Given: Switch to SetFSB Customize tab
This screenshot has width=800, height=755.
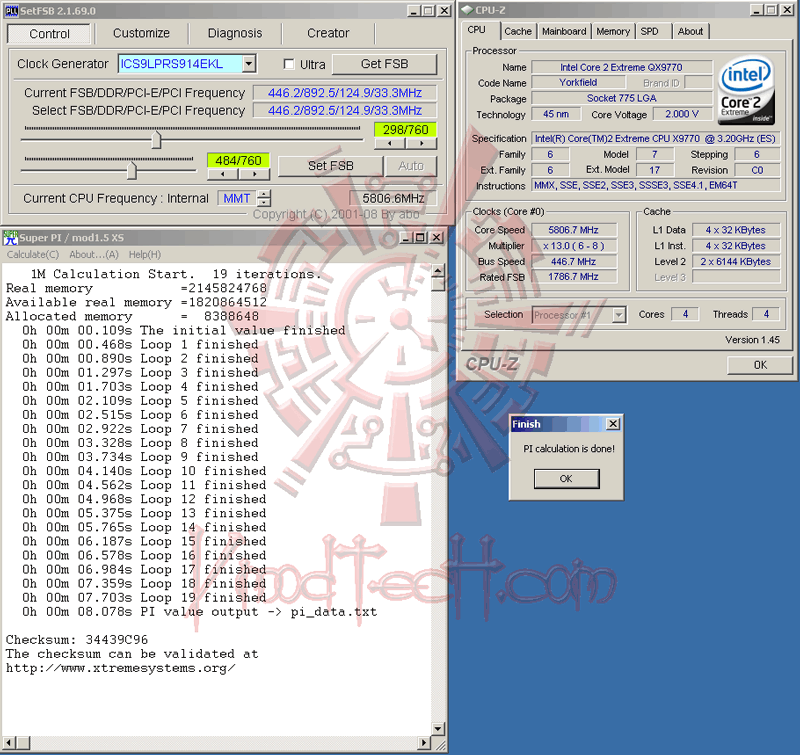Looking at the screenshot, I should [x=141, y=33].
